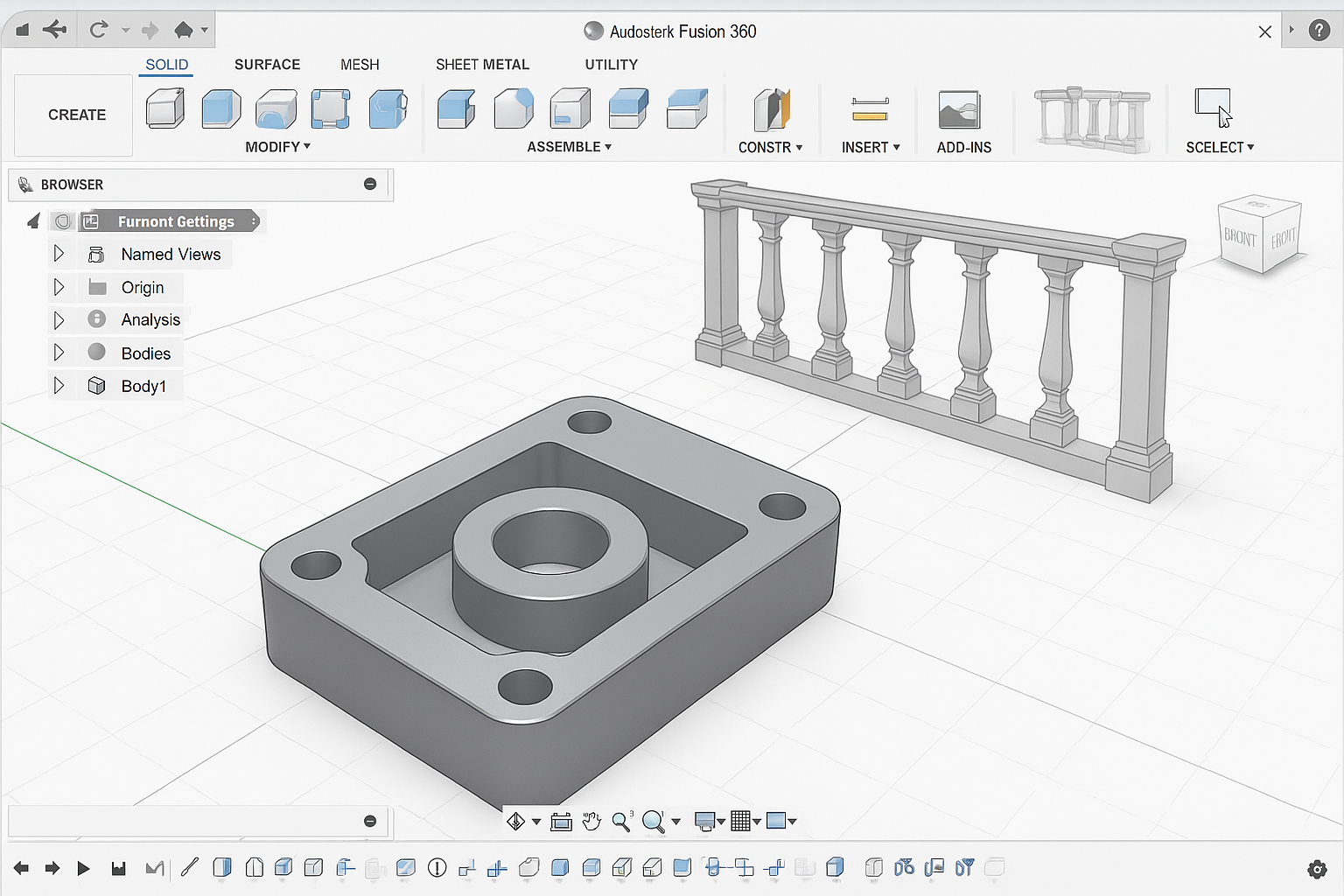
Task: Expand the Origin folder arrow
Action: coord(59,287)
